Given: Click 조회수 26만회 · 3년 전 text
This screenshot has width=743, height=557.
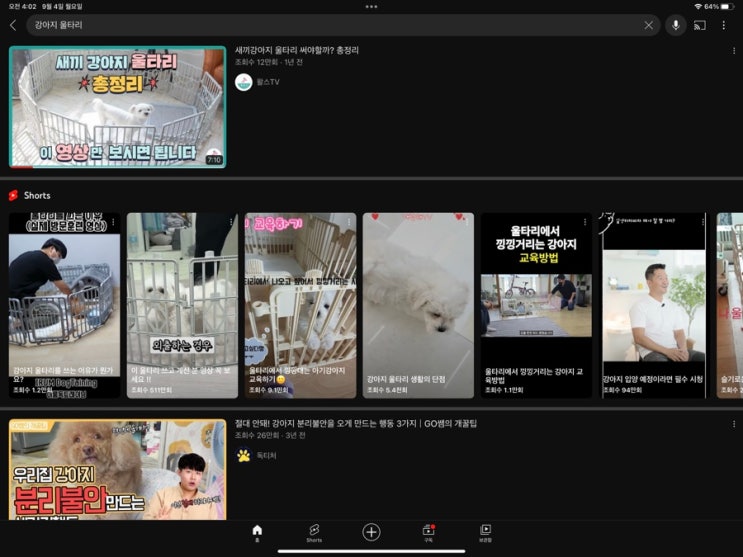Looking at the screenshot, I should coord(270,435).
